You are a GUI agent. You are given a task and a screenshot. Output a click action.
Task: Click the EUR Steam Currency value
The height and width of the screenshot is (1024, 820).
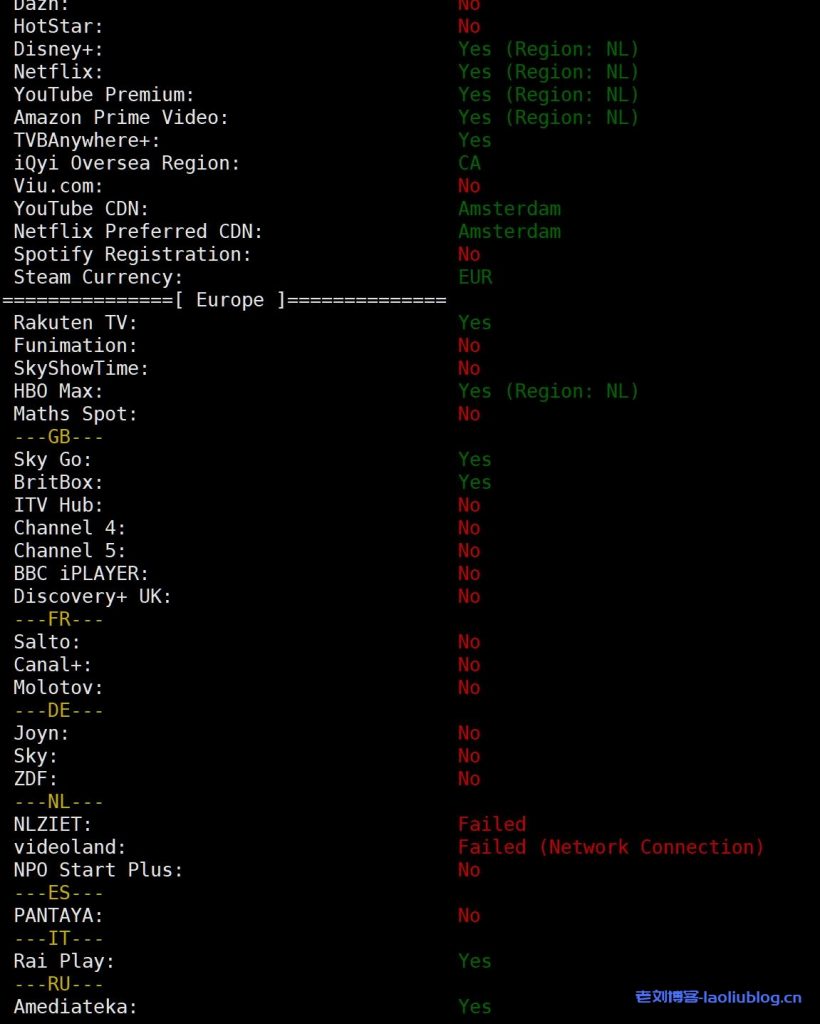point(475,277)
